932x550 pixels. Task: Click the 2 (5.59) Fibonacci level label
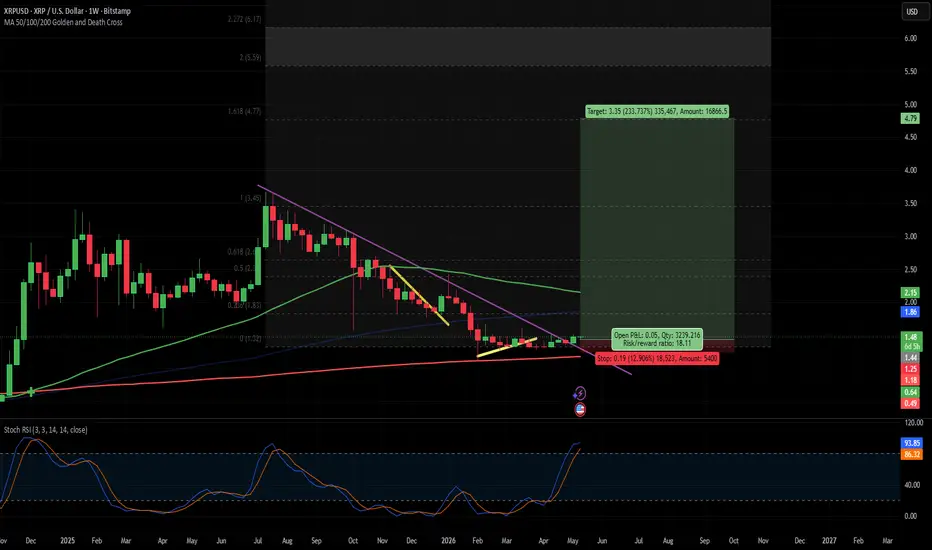[x=250, y=58]
